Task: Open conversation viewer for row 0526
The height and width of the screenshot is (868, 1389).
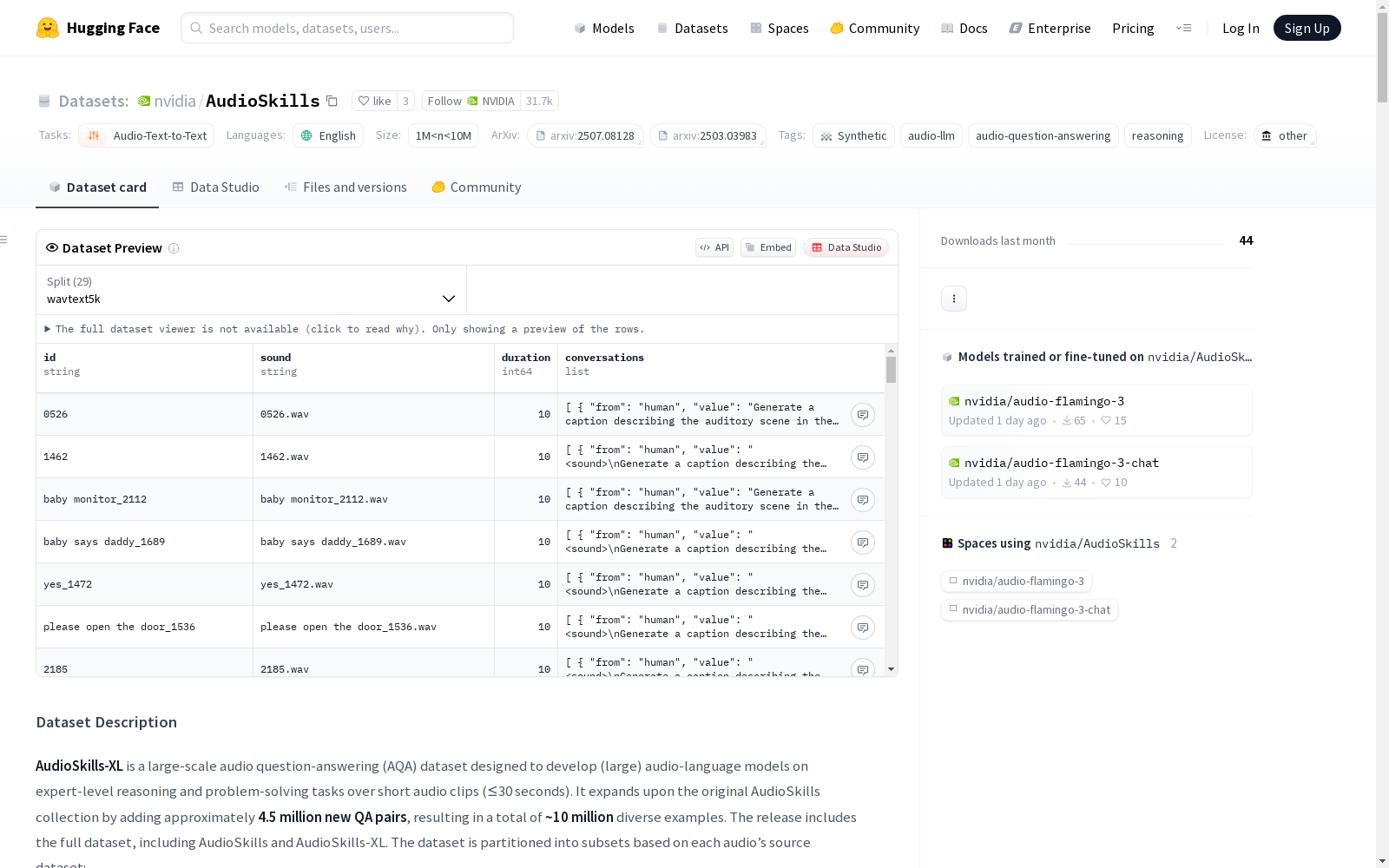Action: [862, 415]
